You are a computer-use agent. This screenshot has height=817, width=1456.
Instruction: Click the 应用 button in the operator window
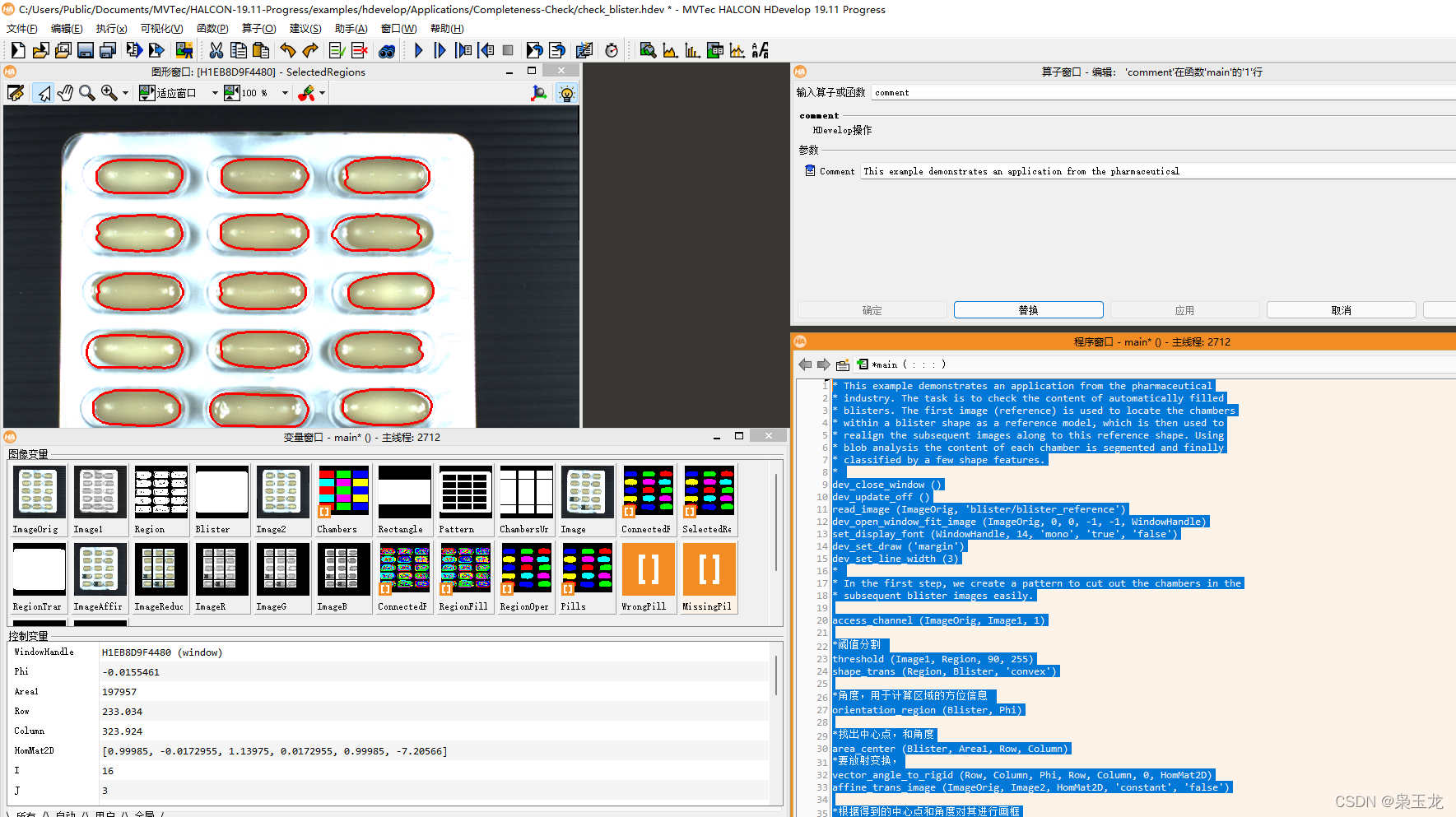tap(1185, 310)
